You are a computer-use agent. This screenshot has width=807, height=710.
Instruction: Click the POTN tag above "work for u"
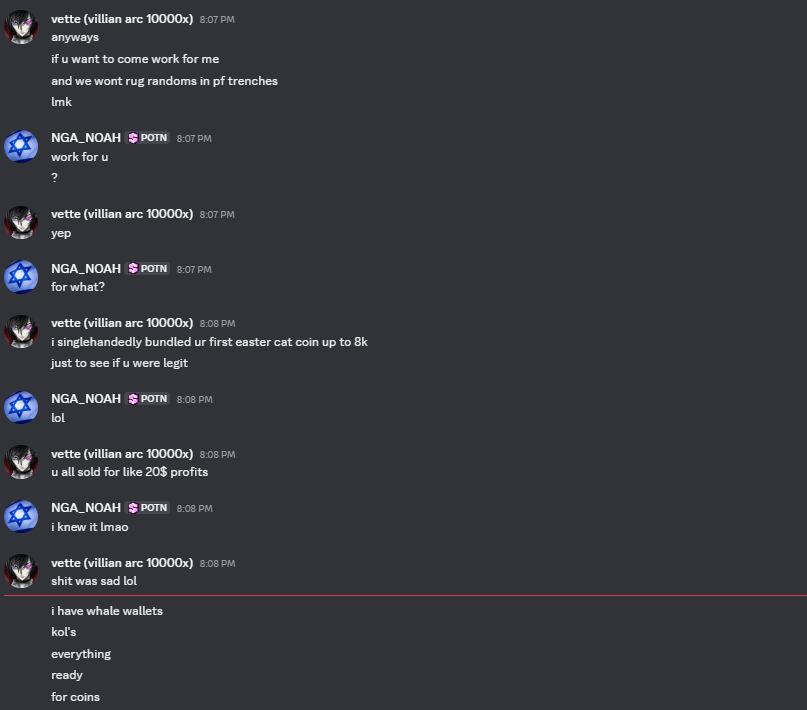point(148,138)
